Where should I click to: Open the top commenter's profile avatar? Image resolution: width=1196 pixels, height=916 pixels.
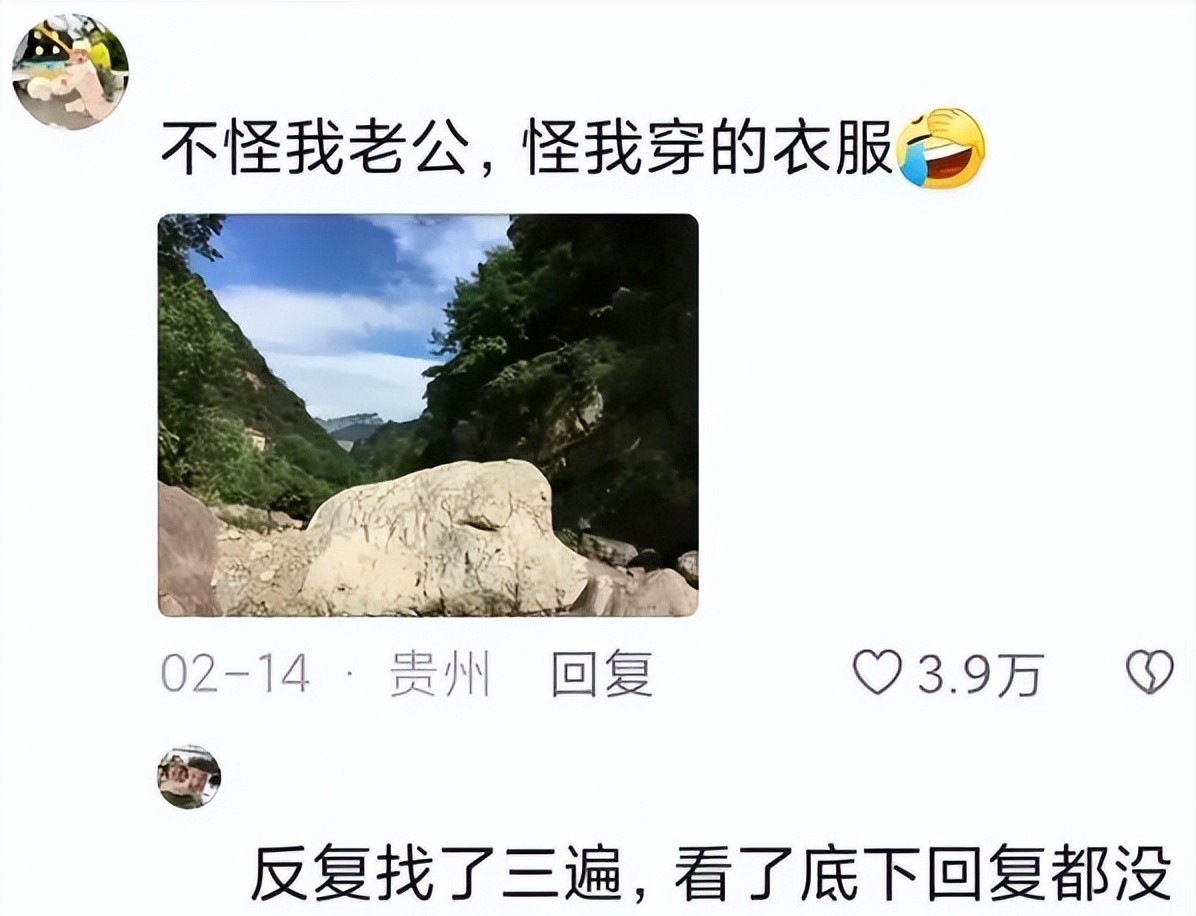[x=70, y=72]
